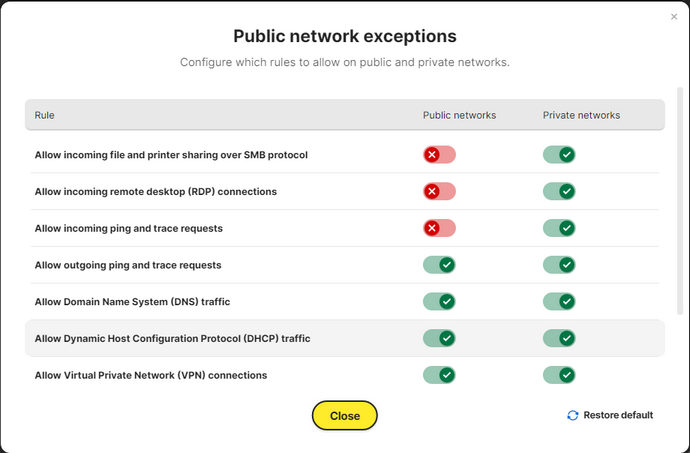Toggle DHCP traffic for public networks
The image size is (690, 453).
pos(439,338)
